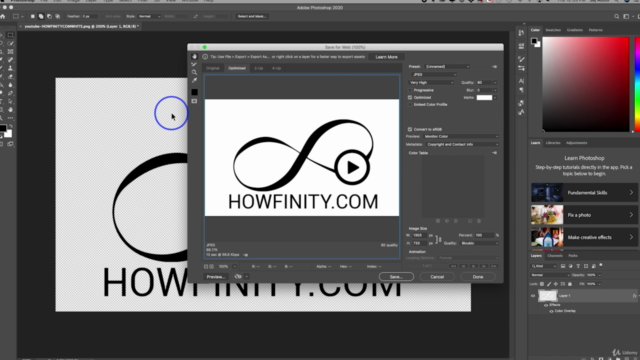The image size is (640, 360).
Task: Open the History panel icon in collapsed dock
Action: [521, 33]
